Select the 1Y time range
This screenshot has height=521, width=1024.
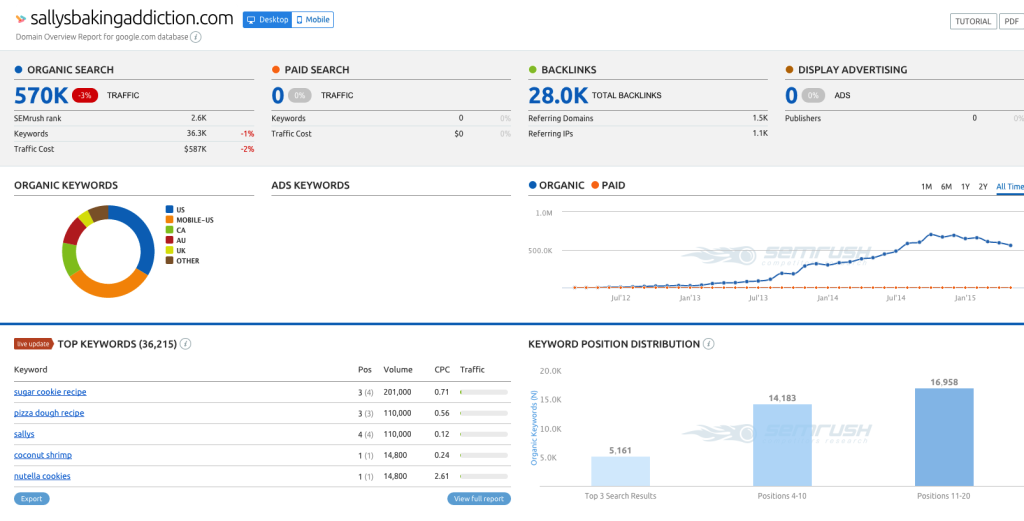coord(965,187)
